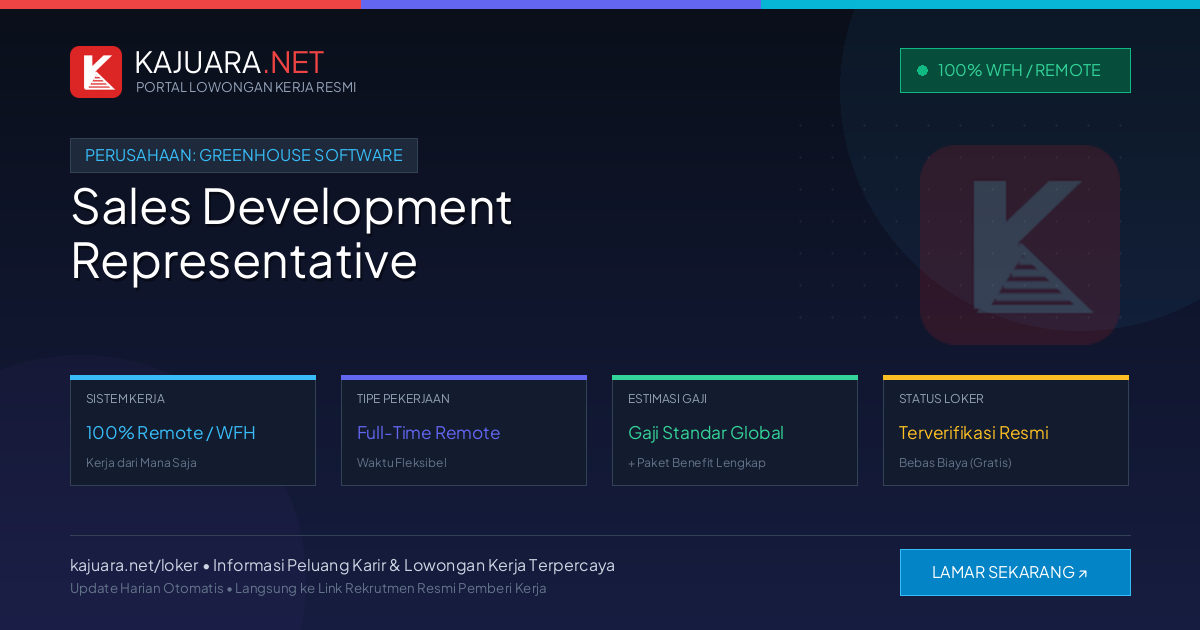Click the Full-Time Remote value
This screenshot has height=630, width=1200.
click(428, 433)
